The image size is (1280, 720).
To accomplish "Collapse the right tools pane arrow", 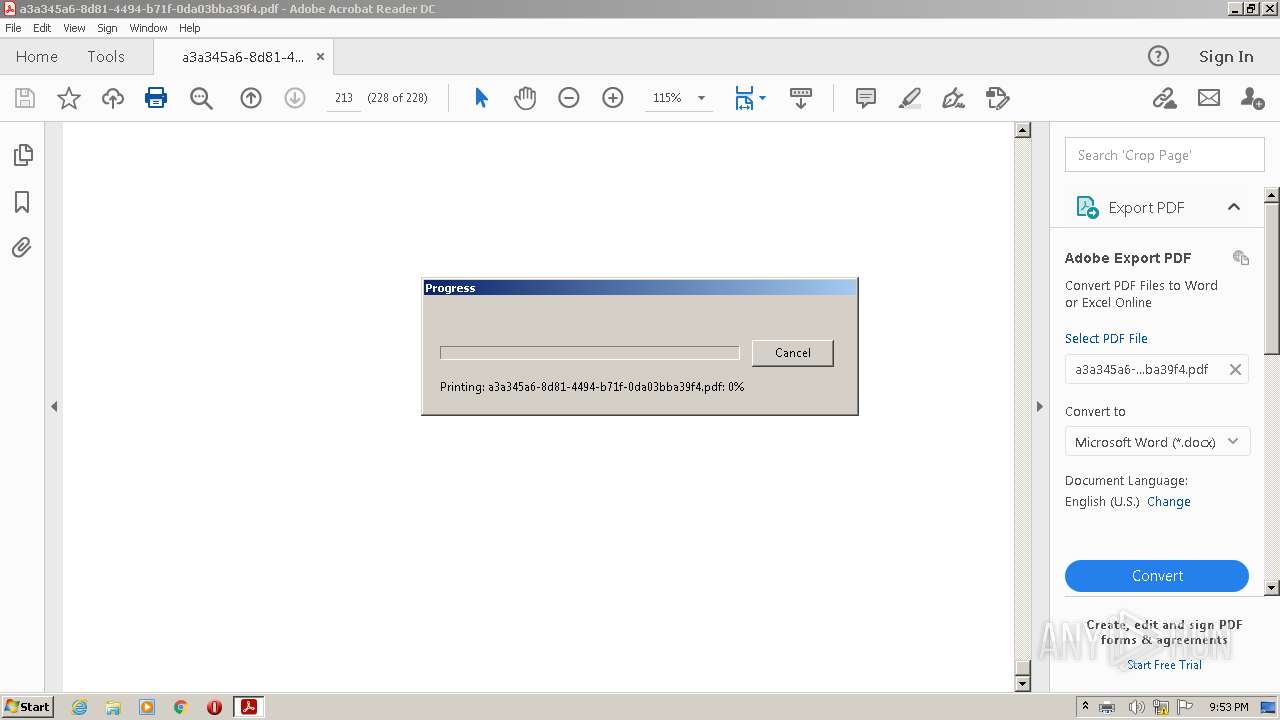I will pyautogui.click(x=1039, y=407).
